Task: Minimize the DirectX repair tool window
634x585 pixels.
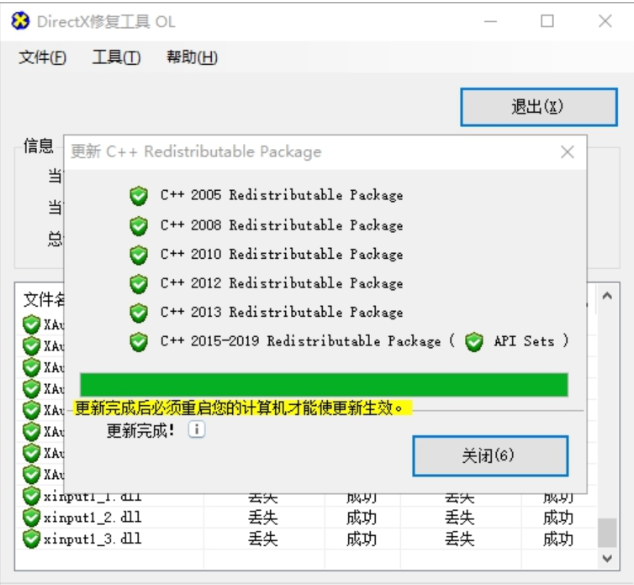Action: pos(490,21)
